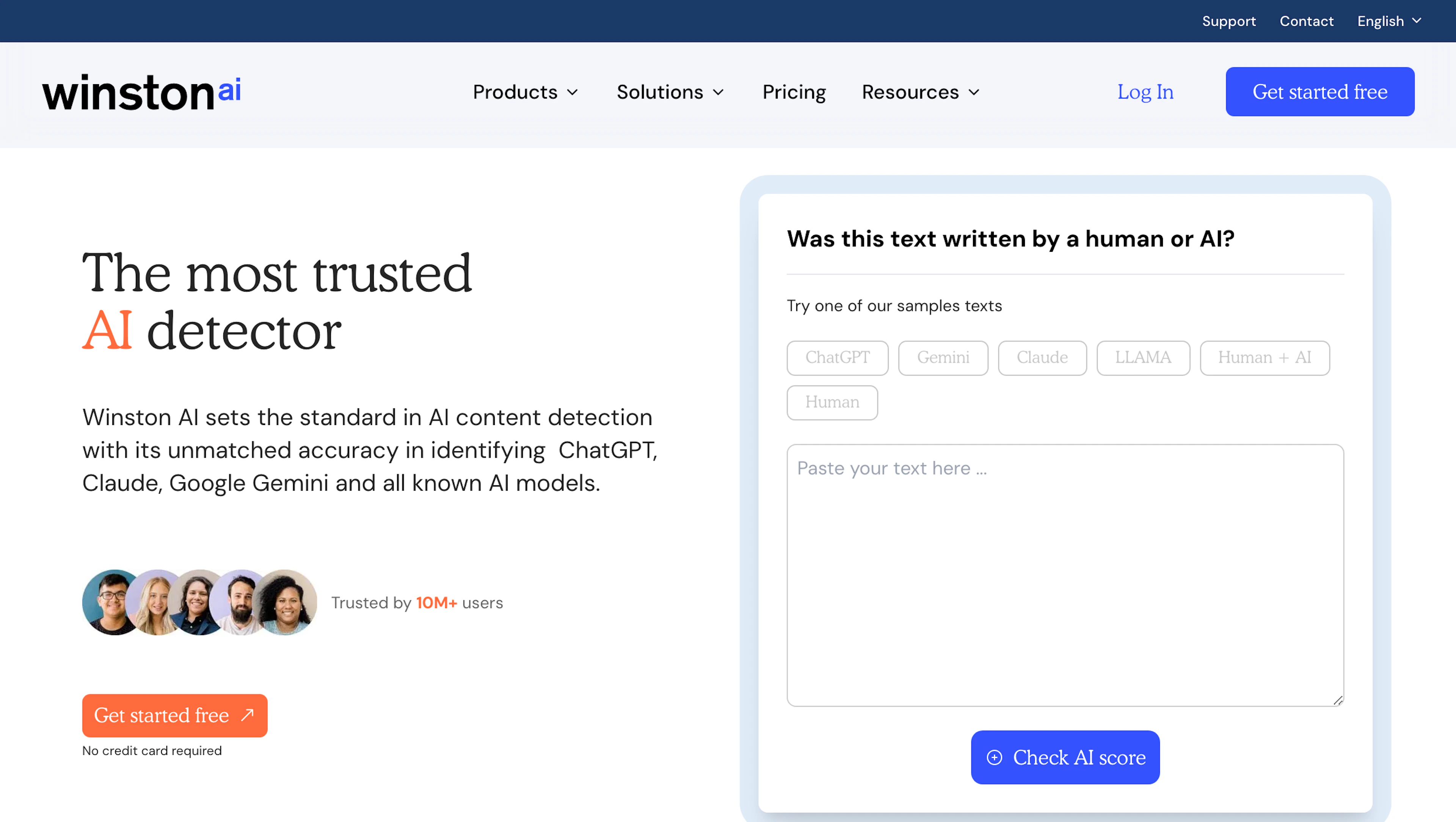Click the plus icon in Check AI score
The height and width of the screenshot is (822, 1456).
[x=994, y=758]
